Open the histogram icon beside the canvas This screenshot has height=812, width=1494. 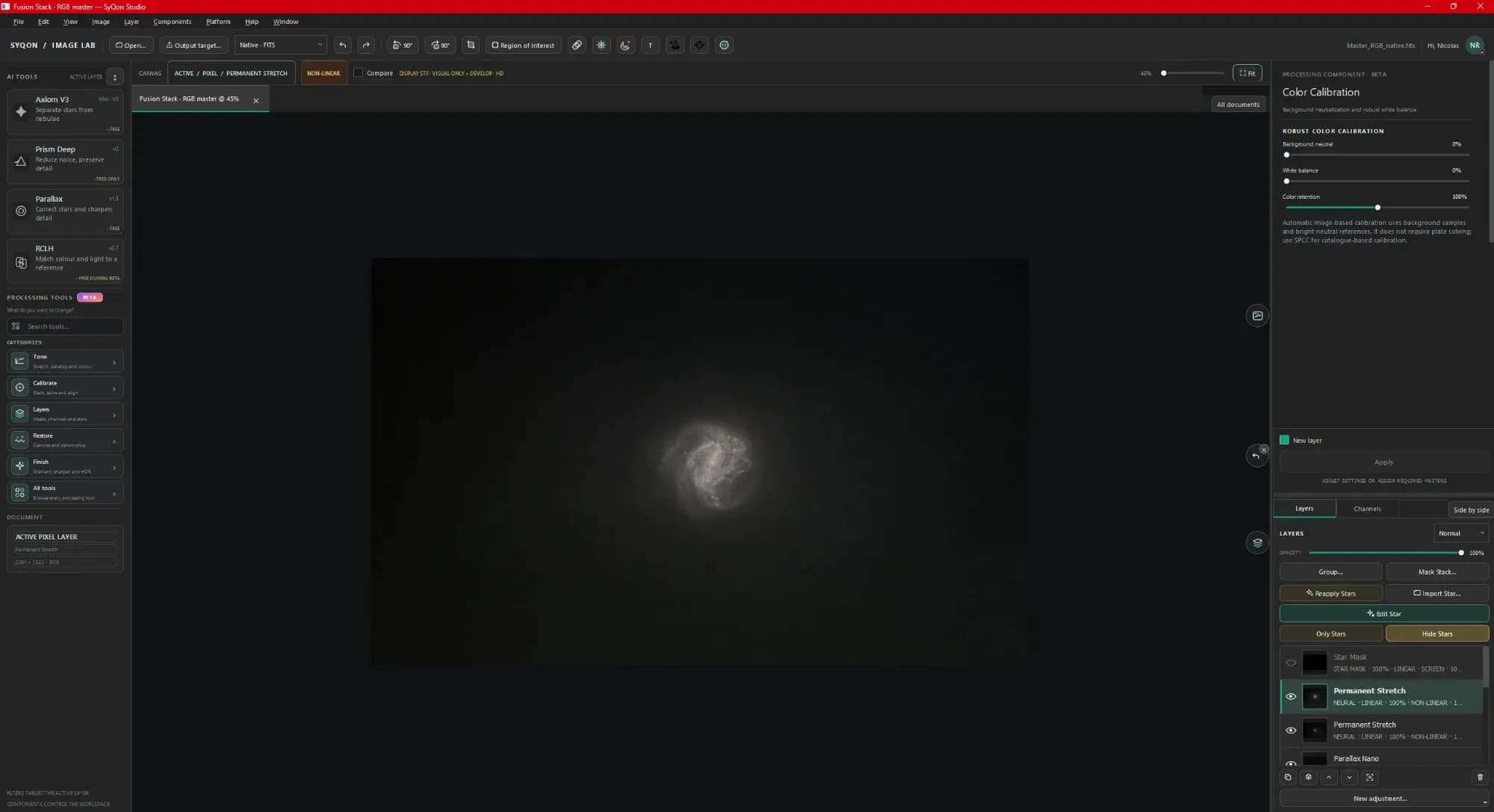point(1257,315)
